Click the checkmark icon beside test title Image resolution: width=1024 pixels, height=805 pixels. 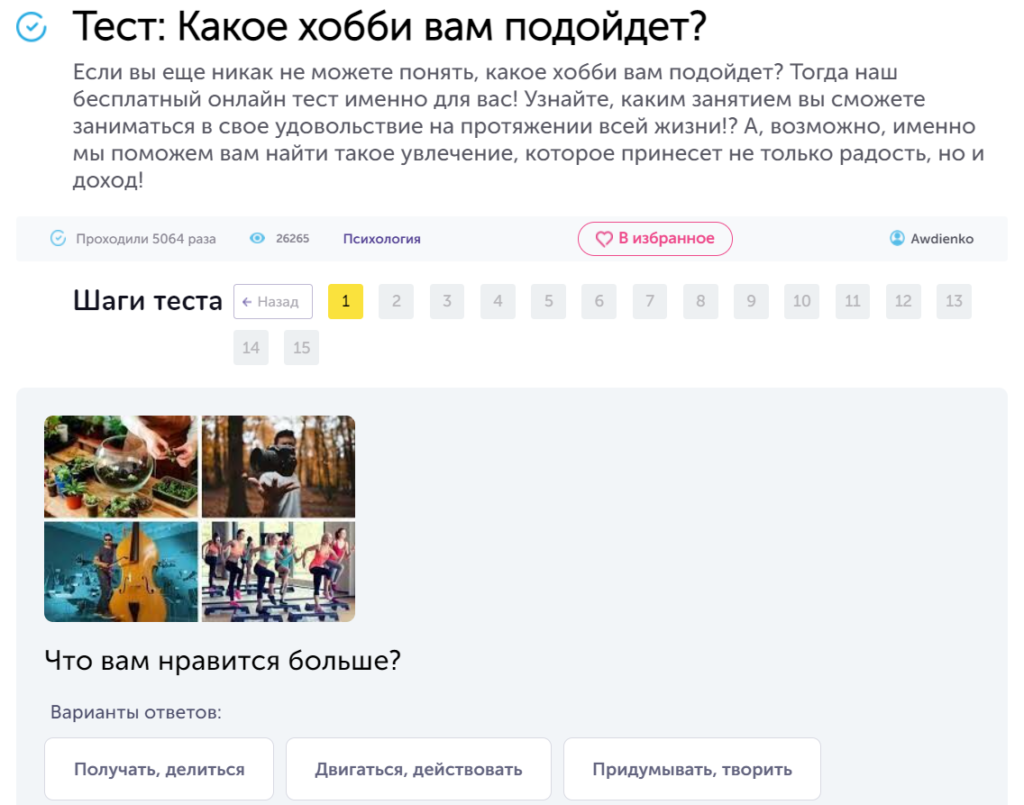[x=32, y=28]
